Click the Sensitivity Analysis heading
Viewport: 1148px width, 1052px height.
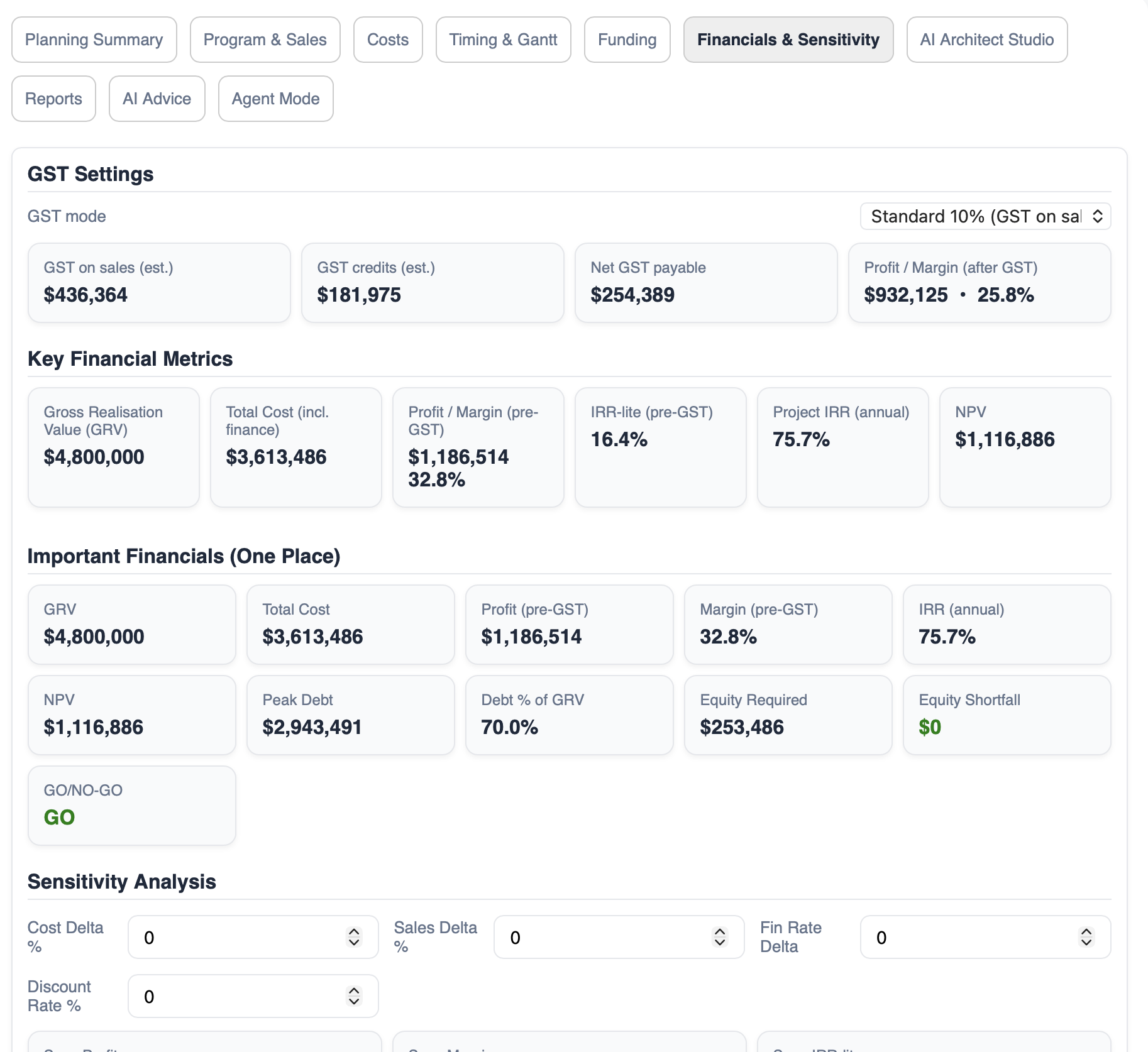click(x=122, y=882)
